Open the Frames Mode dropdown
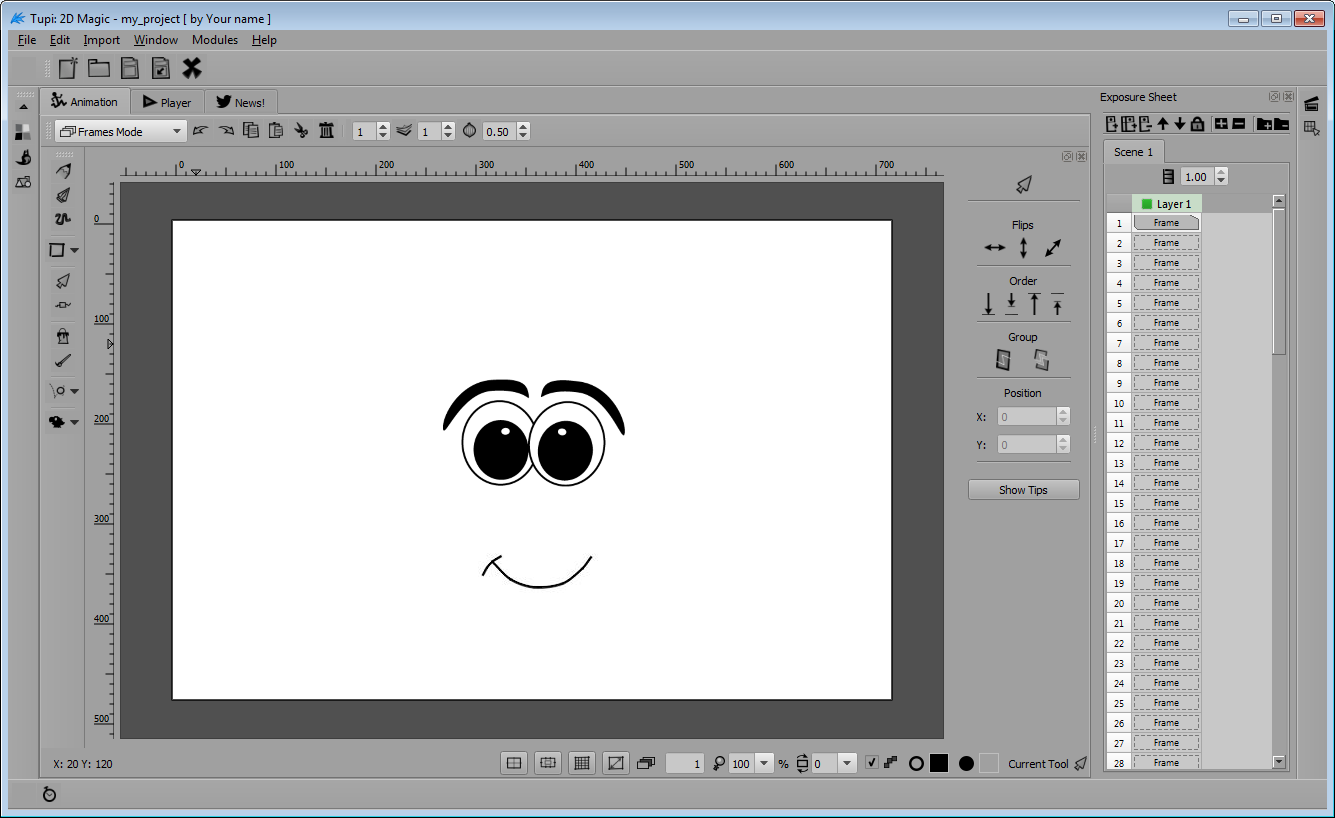This screenshot has width=1335, height=818. point(120,131)
